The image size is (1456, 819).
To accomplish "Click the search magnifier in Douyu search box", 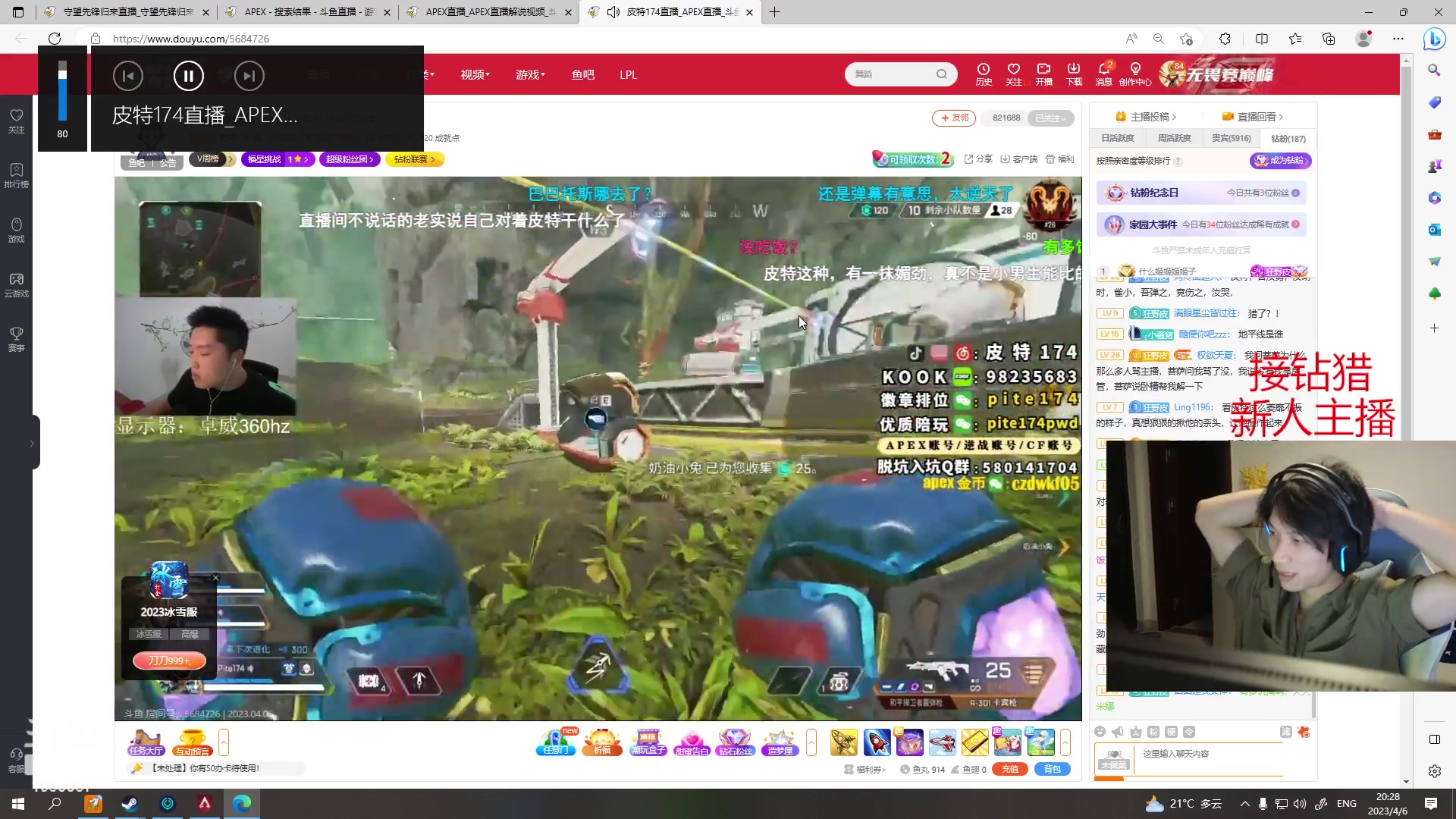I will pyautogui.click(x=942, y=74).
